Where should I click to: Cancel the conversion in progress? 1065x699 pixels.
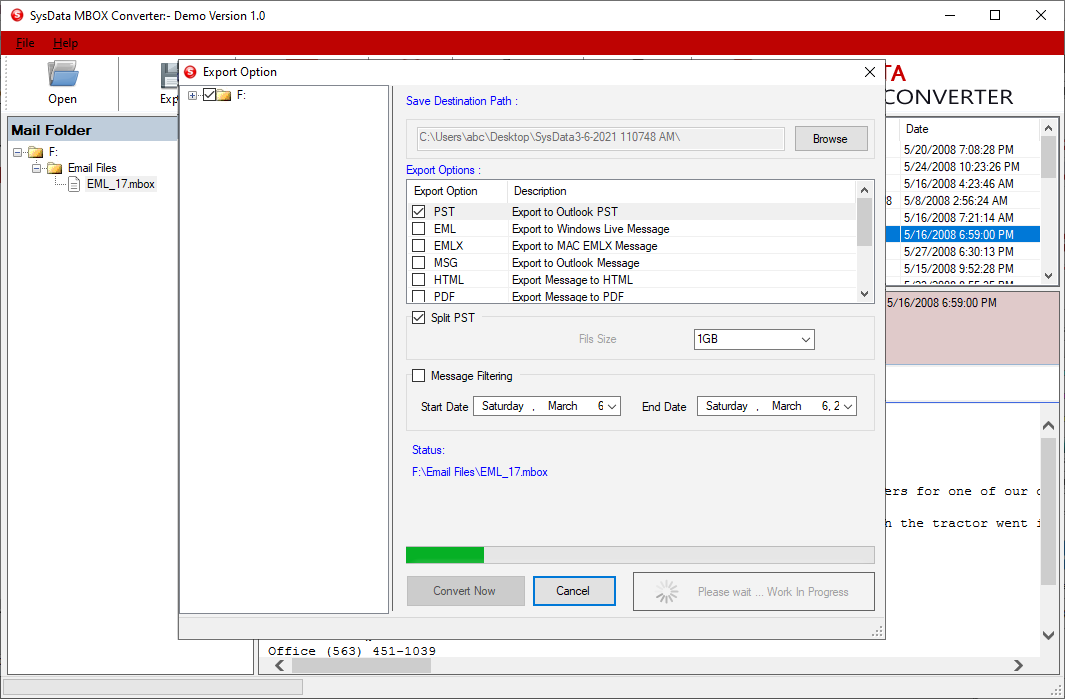point(574,591)
